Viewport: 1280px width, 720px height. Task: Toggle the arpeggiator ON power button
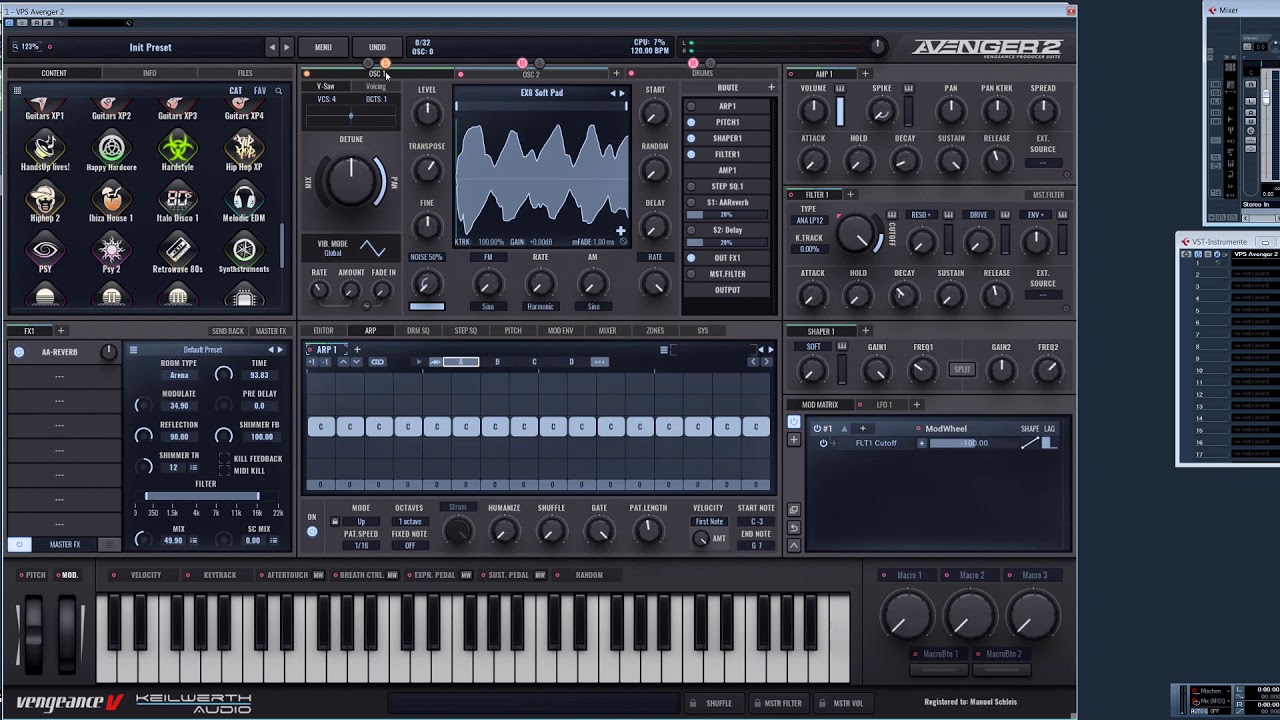coord(312,531)
